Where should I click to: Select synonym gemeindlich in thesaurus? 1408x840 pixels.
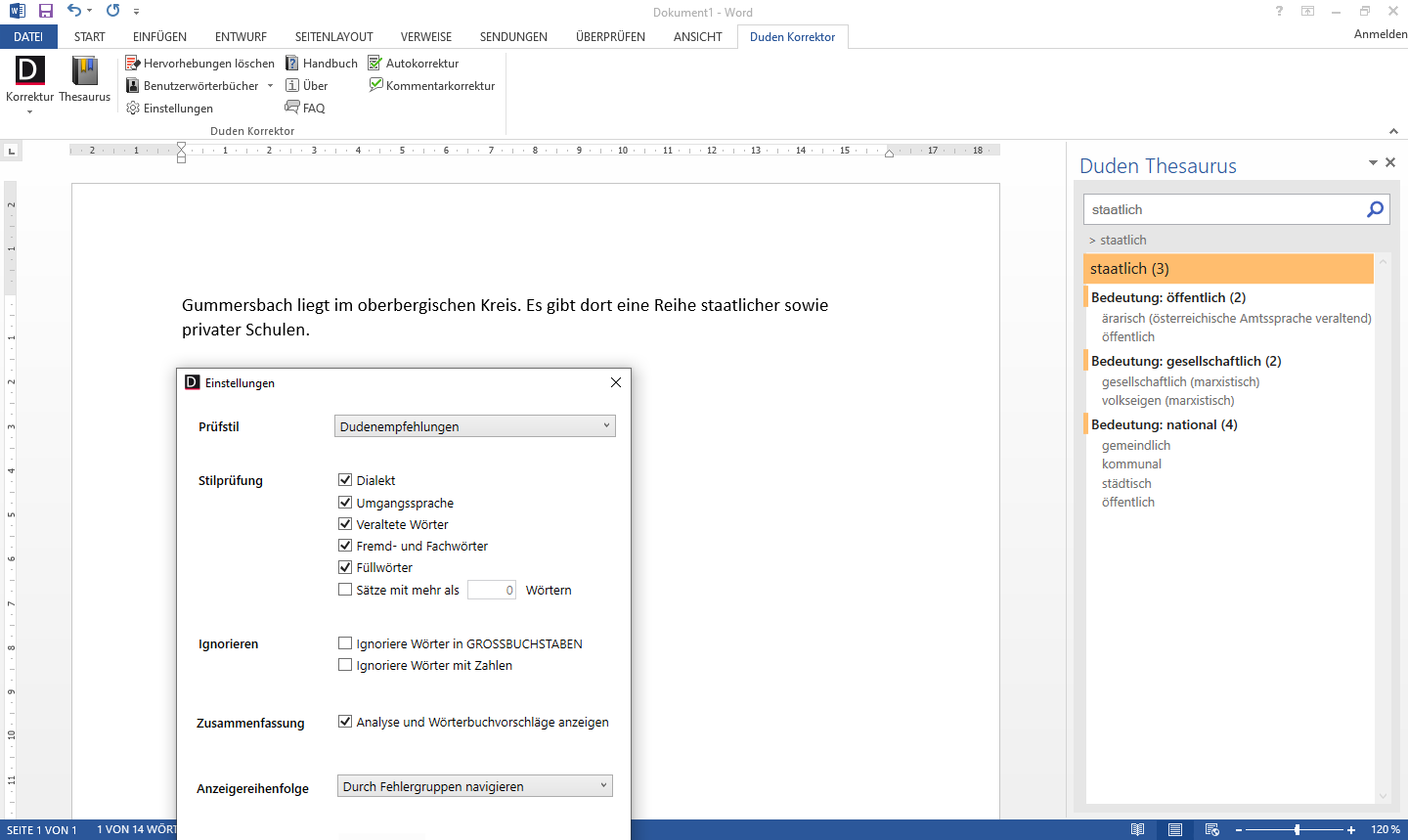(1136, 445)
